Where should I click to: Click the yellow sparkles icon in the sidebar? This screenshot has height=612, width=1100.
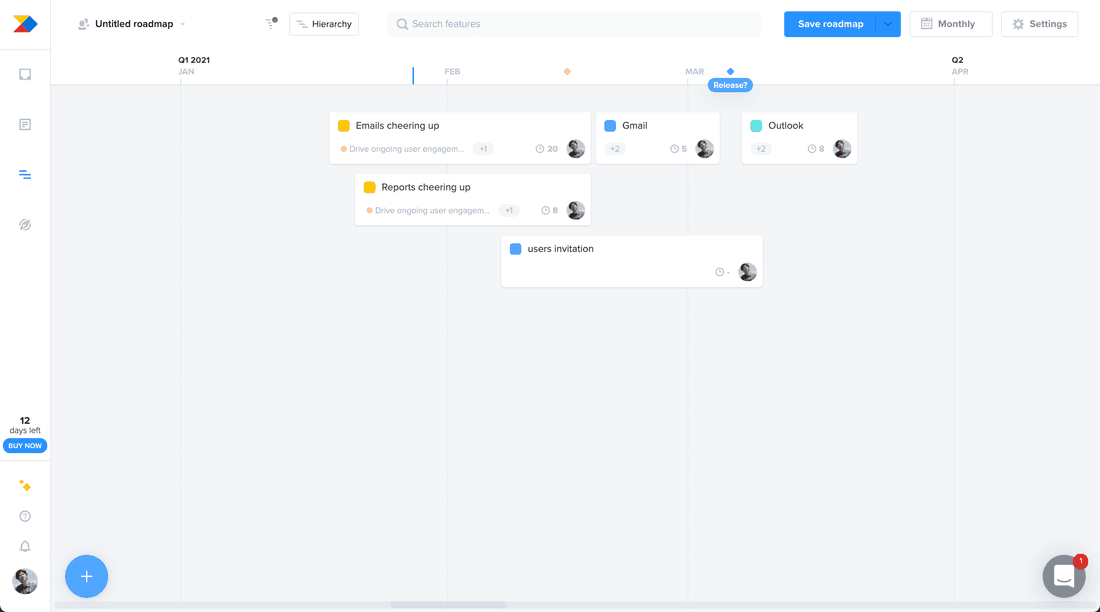point(24,486)
